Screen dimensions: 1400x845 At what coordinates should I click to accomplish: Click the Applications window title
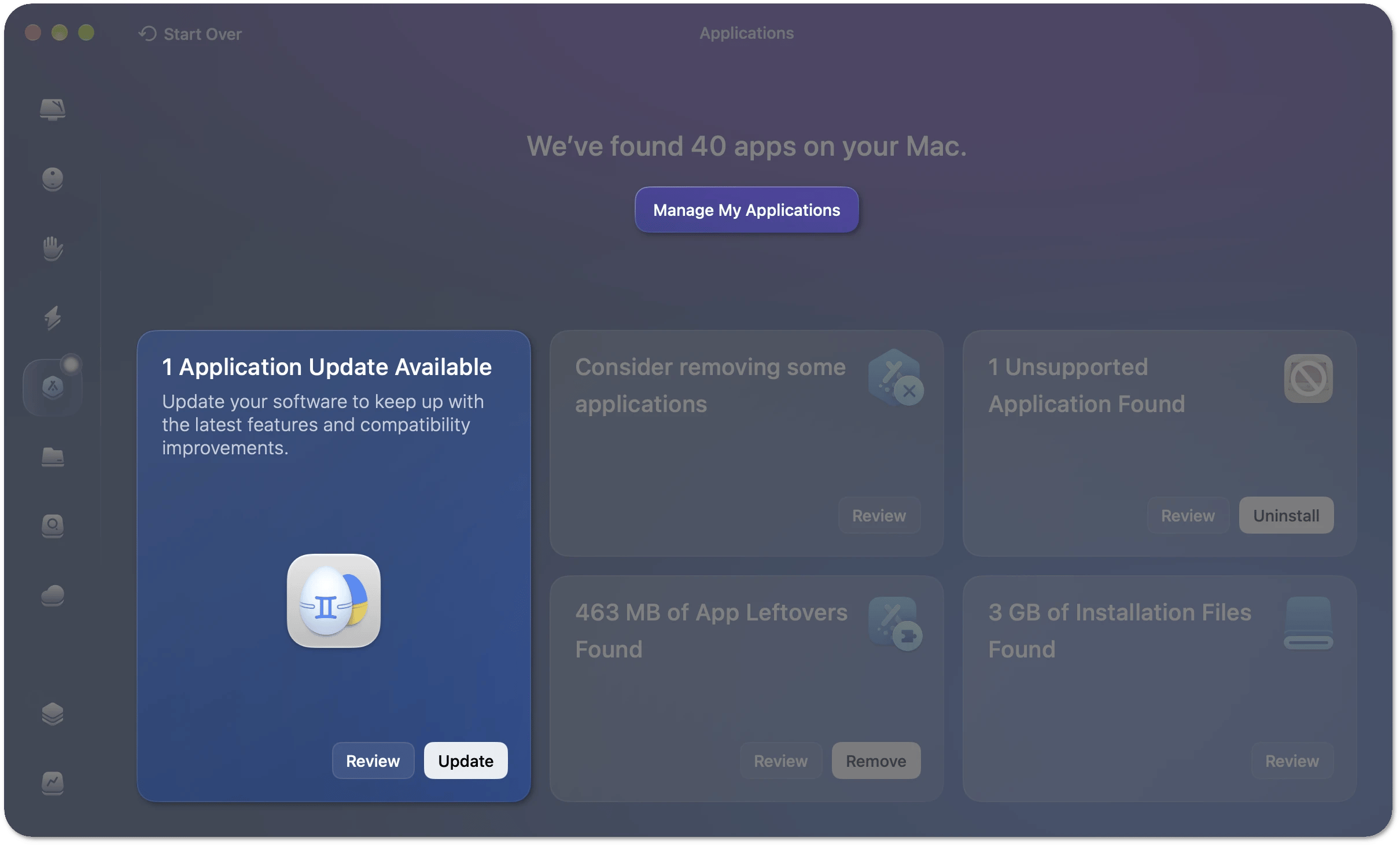(x=746, y=33)
